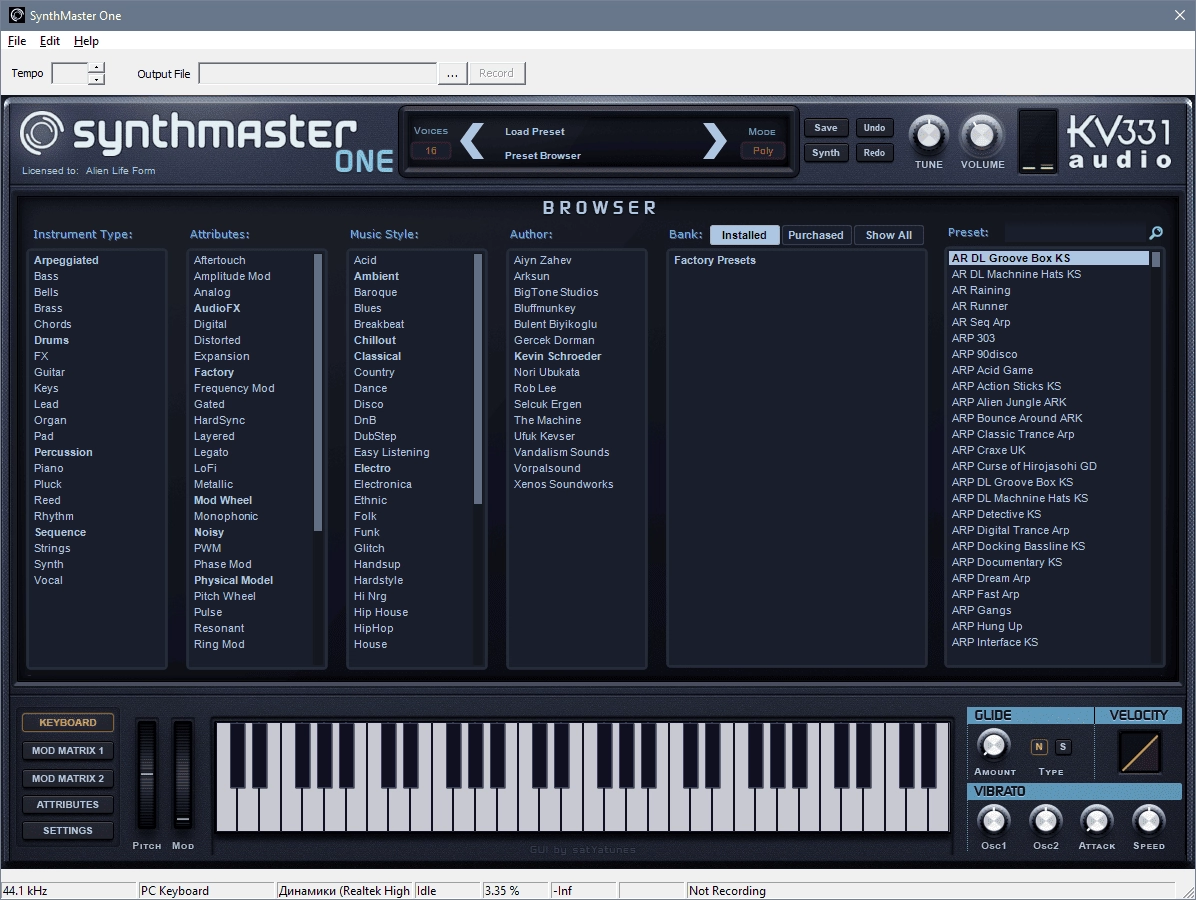Switch to the KEYBOARD tab
1196x900 pixels.
tap(68, 722)
